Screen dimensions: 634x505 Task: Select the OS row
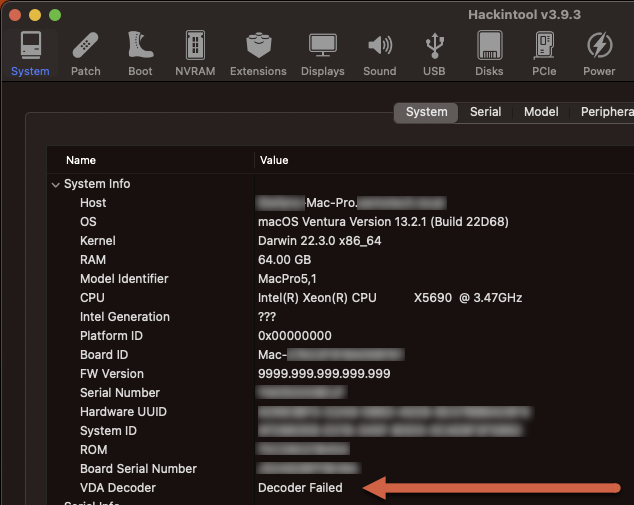point(340,222)
